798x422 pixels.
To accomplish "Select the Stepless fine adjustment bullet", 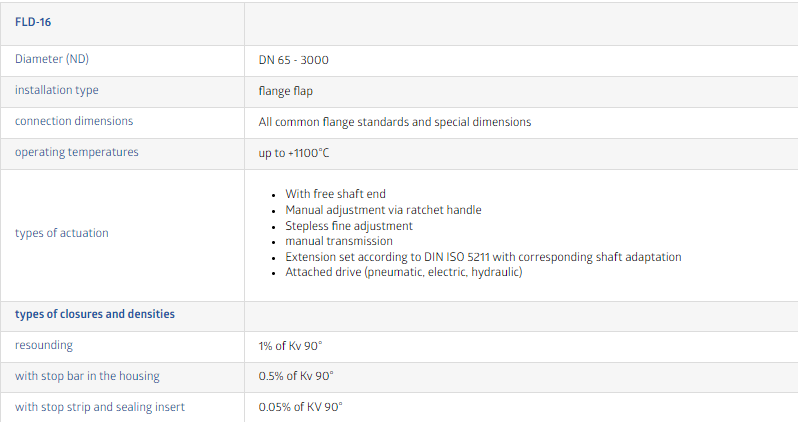I will tap(348, 226).
